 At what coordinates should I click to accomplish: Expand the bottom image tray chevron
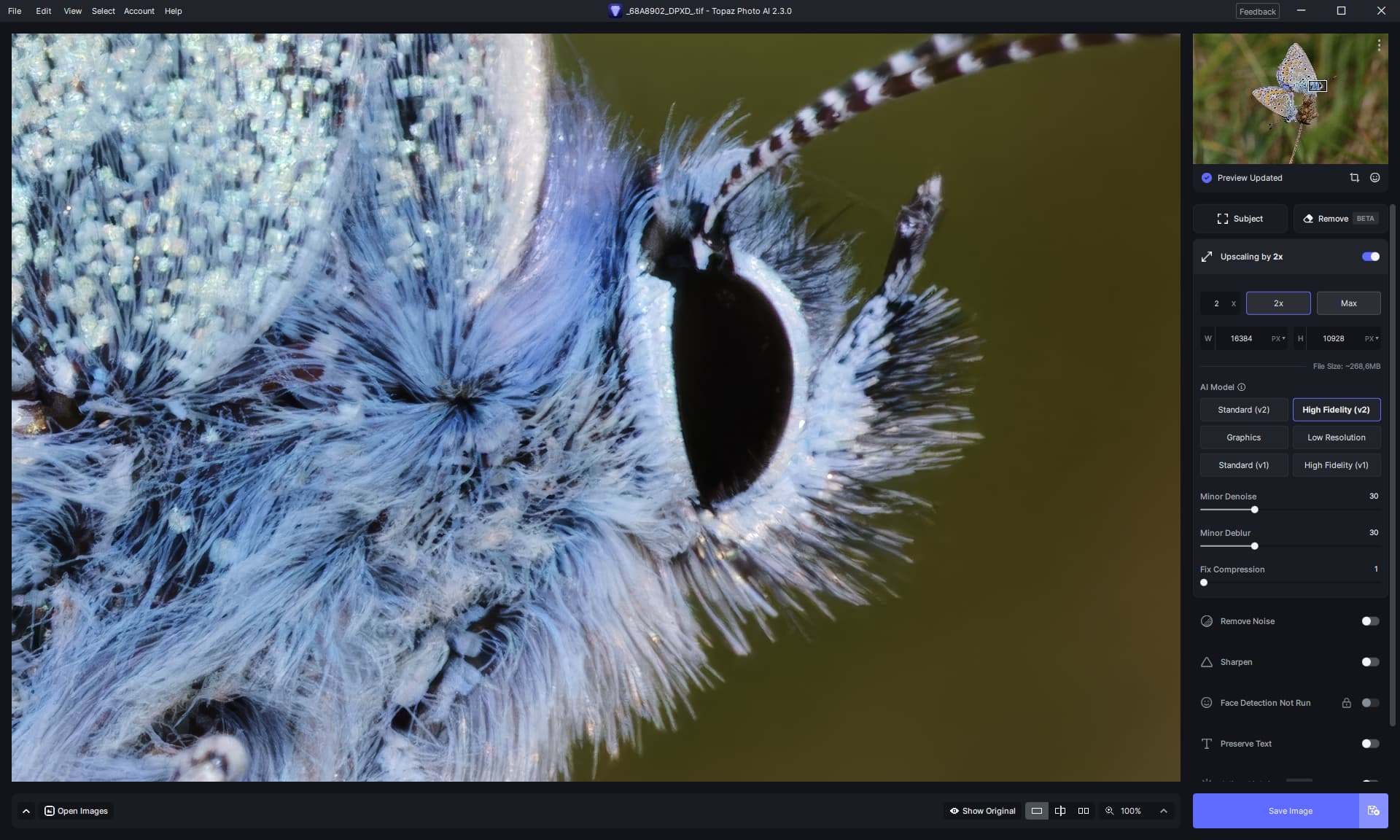pos(26,811)
